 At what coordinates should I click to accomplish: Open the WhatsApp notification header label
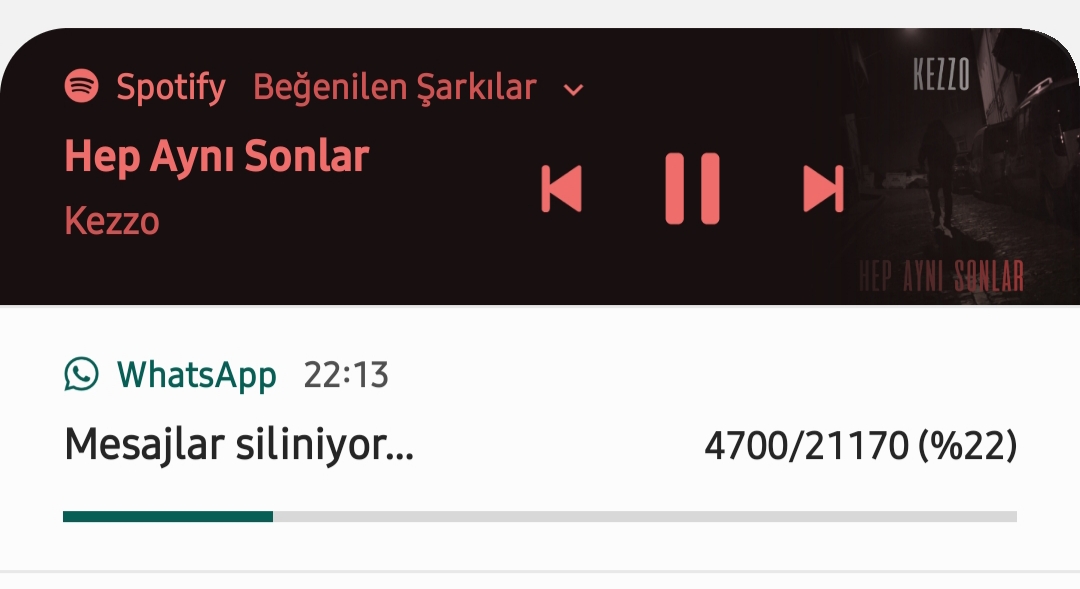pos(196,375)
